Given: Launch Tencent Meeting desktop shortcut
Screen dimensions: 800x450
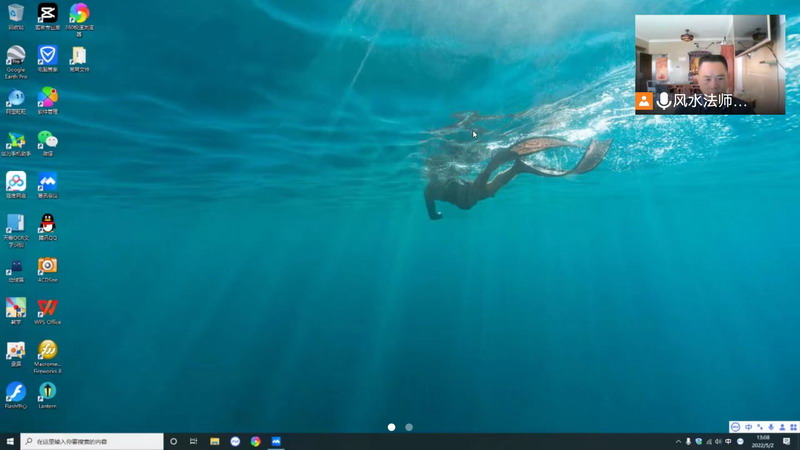Looking at the screenshot, I should click(47, 185).
